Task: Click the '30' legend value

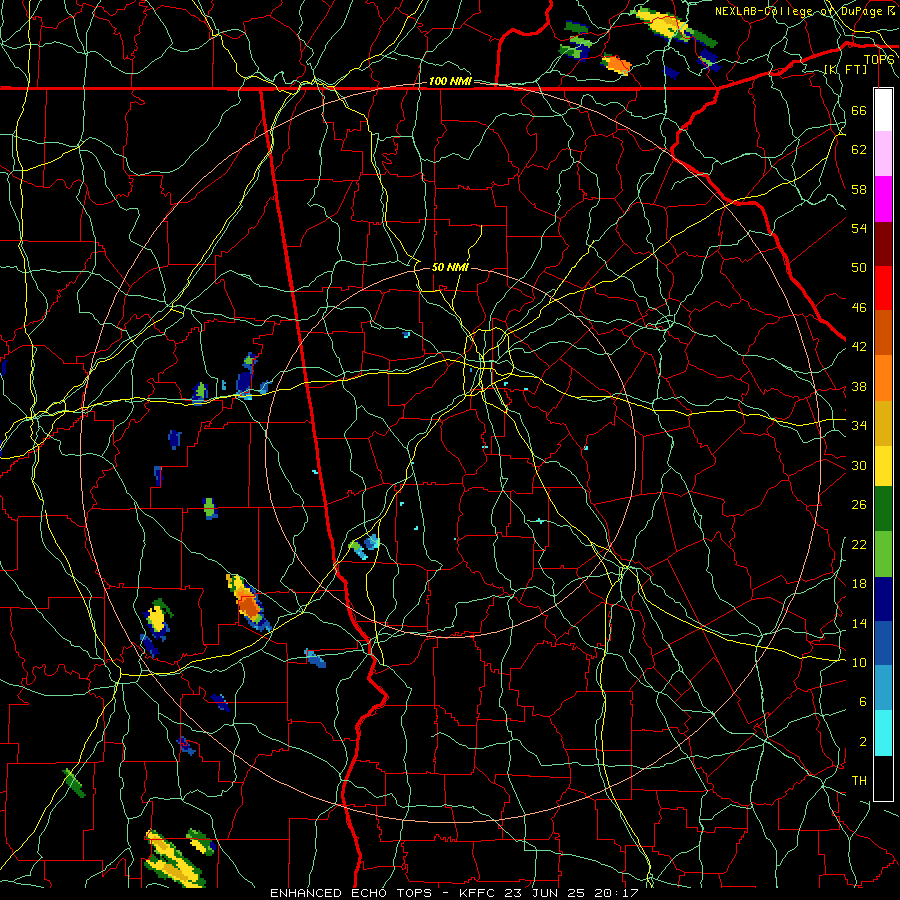Action: tap(859, 465)
